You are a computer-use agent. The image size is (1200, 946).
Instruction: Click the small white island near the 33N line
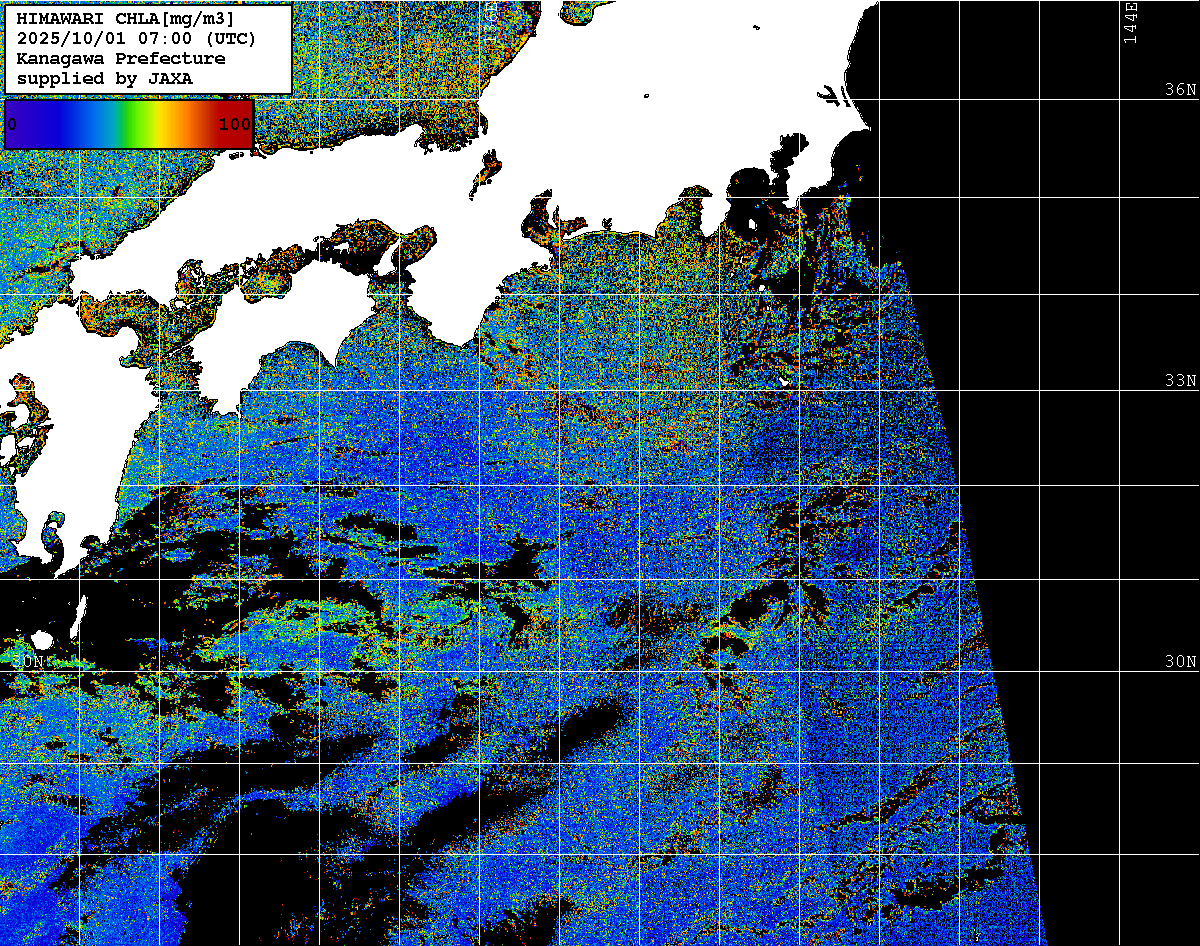tap(785, 381)
